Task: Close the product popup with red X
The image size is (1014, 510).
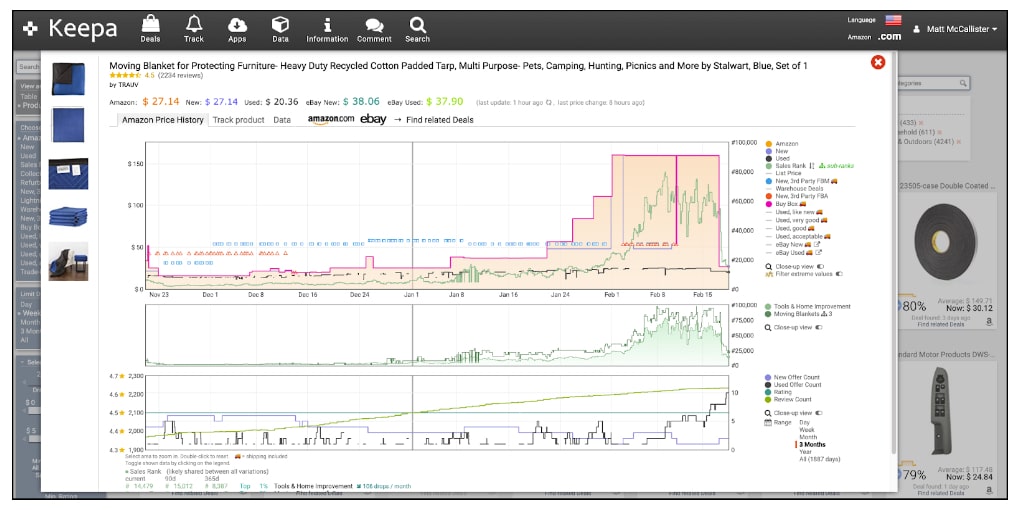Action: (878, 62)
